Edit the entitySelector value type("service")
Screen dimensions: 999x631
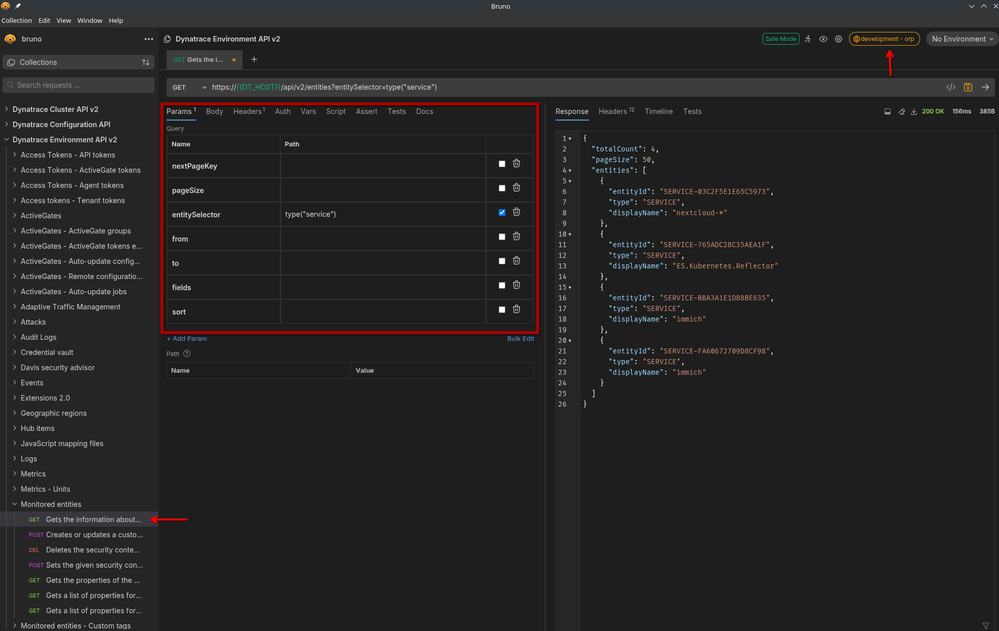tap(382, 214)
